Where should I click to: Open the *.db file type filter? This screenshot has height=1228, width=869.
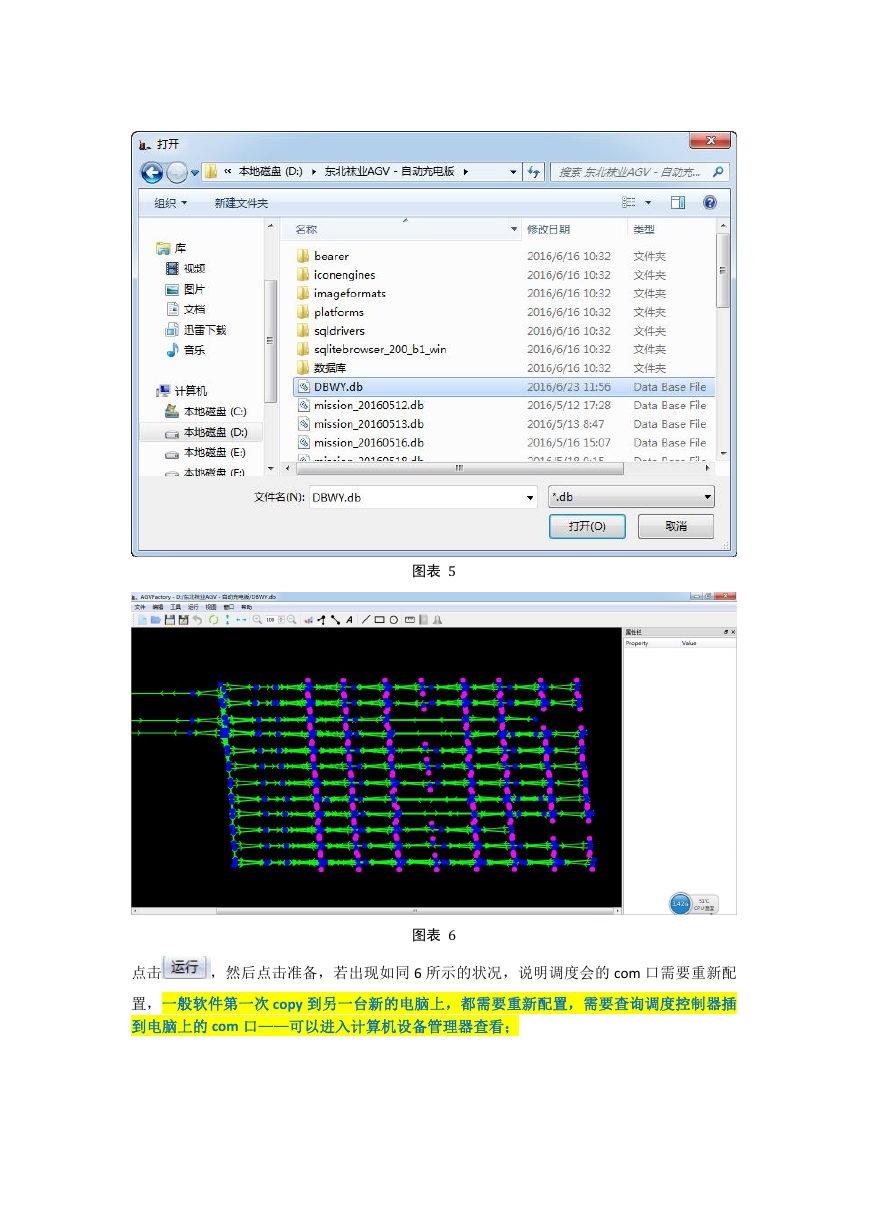[x=631, y=497]
